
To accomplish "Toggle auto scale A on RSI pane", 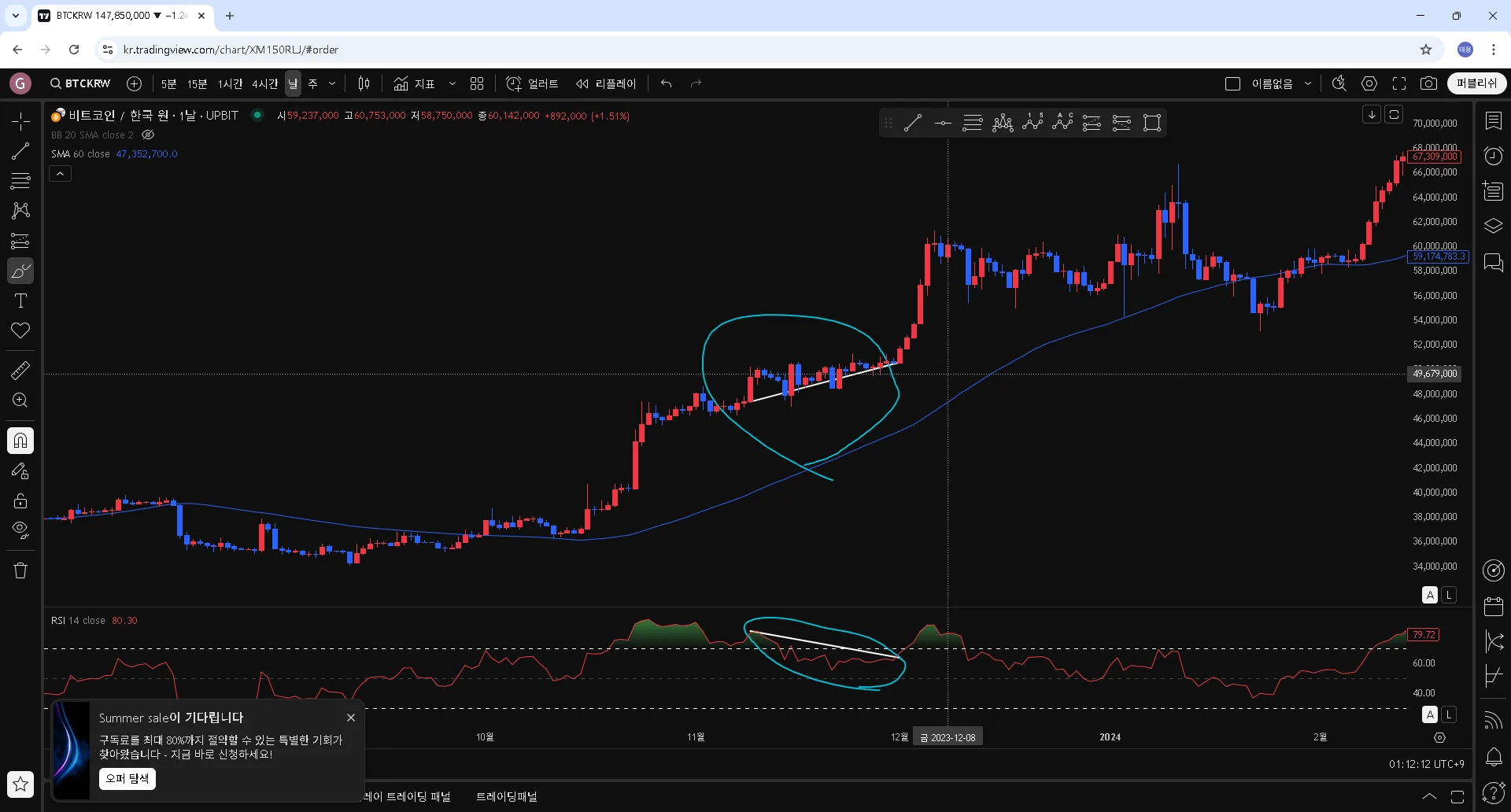I will coord(1430,714).
